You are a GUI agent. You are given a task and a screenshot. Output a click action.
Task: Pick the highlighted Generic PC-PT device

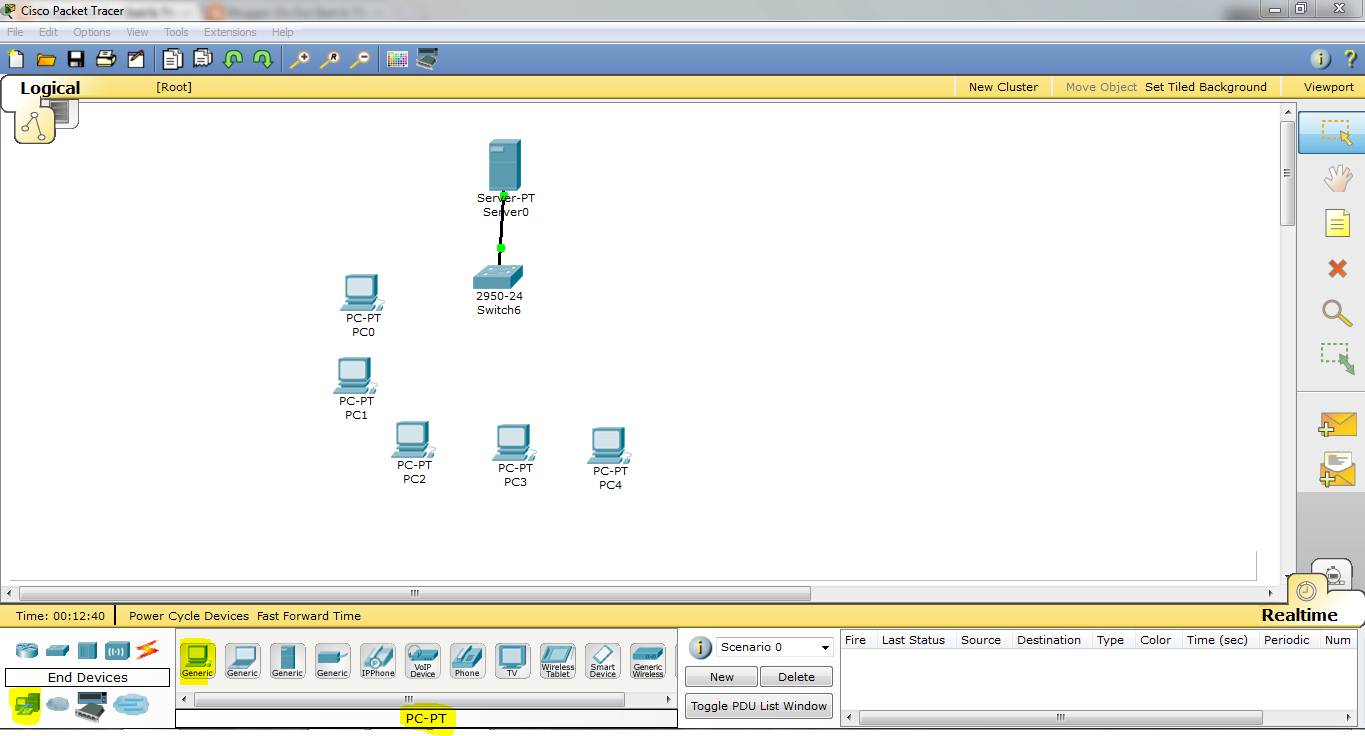pyautogui.click(x=198, y=660)
